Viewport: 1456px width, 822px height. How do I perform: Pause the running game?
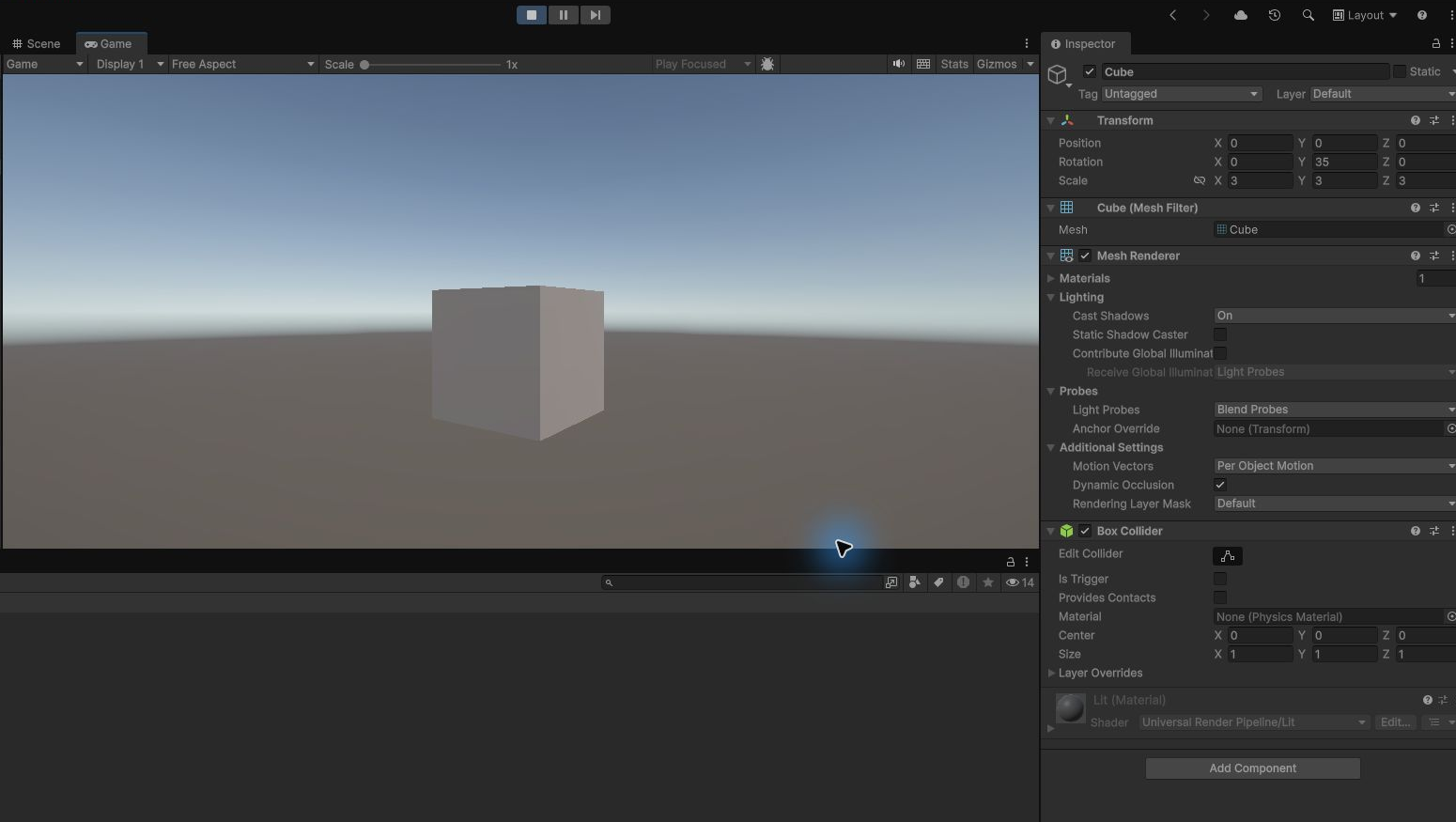coord(564,15)
